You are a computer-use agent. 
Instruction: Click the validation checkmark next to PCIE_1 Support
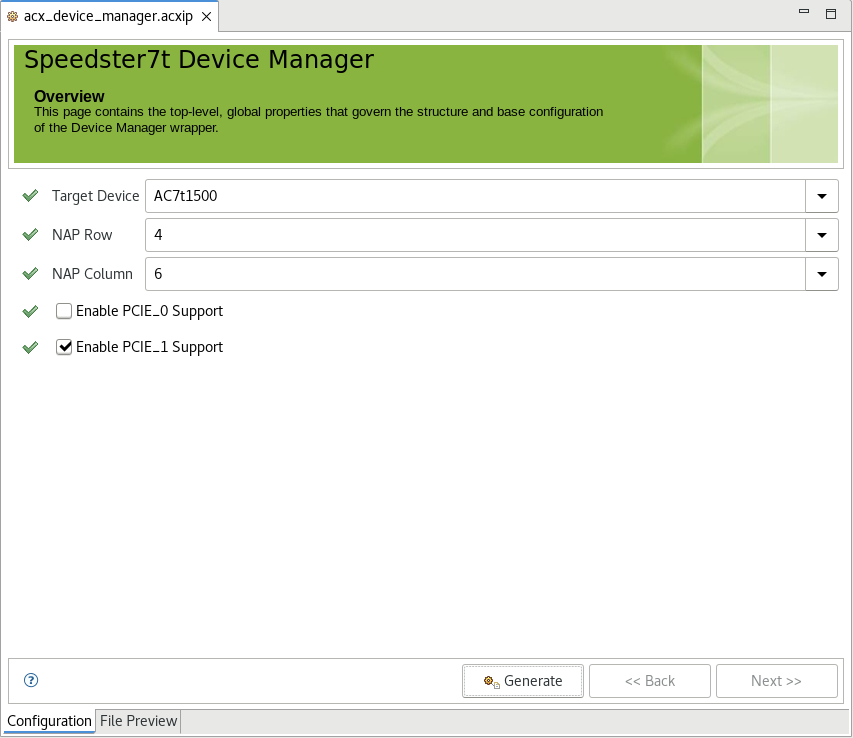click(x=30, y=347)
